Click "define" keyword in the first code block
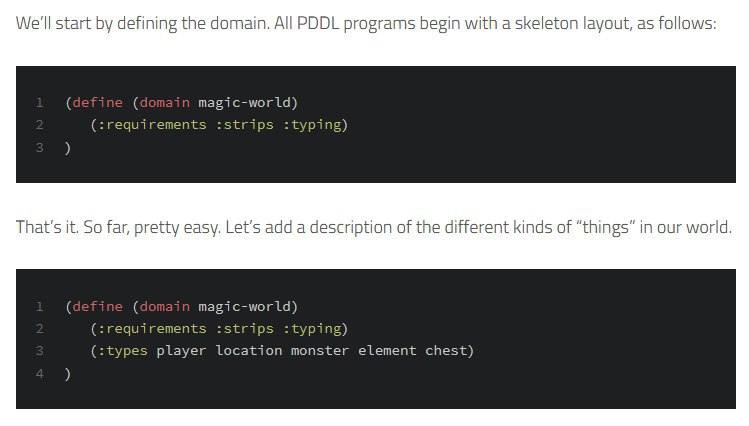This screenshot has height=426, width=749. (x=98, y=103)
